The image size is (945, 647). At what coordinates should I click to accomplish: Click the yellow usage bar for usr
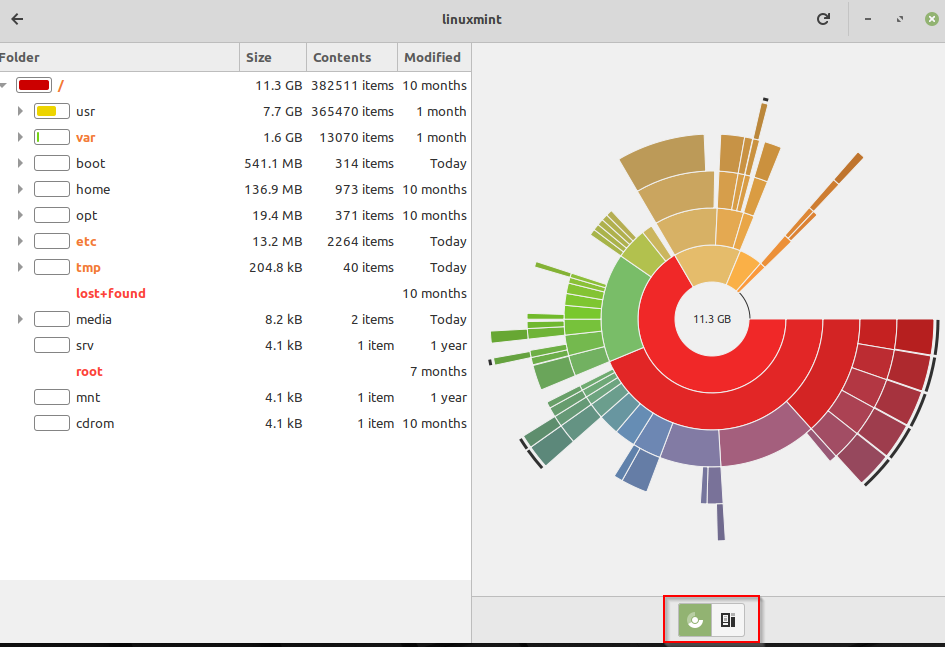click(52, 111)
